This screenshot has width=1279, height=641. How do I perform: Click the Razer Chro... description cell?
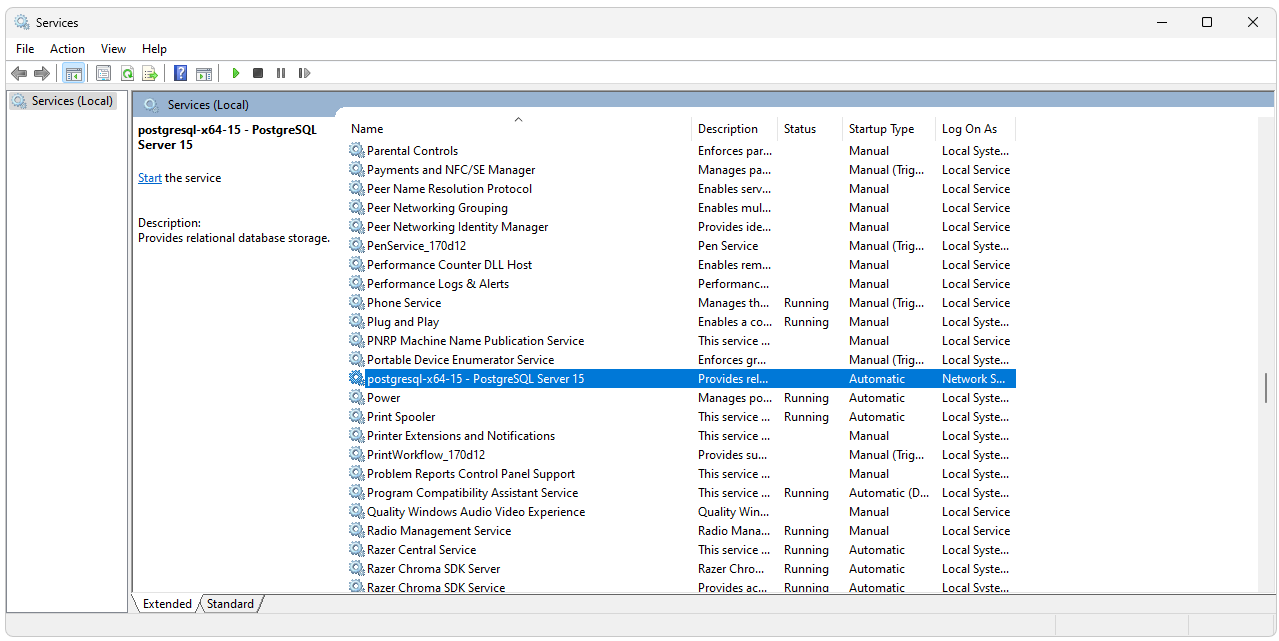point(732,569)
